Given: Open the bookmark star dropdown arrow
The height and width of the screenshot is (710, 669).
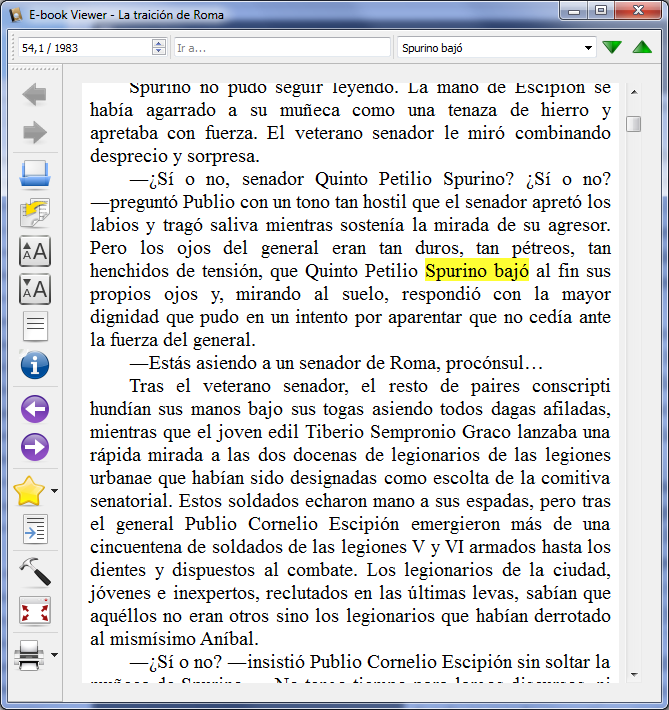Looking at the screenshot, I should point(54,491).
